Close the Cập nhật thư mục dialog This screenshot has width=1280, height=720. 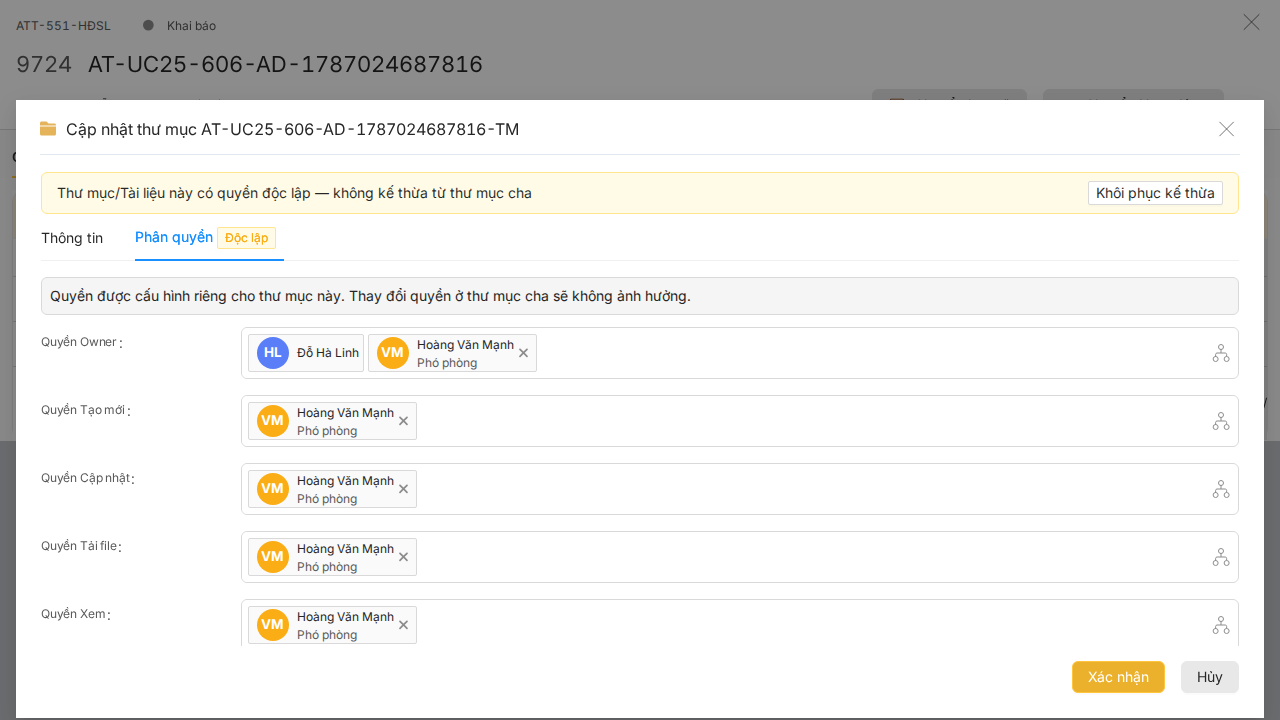1227,129
